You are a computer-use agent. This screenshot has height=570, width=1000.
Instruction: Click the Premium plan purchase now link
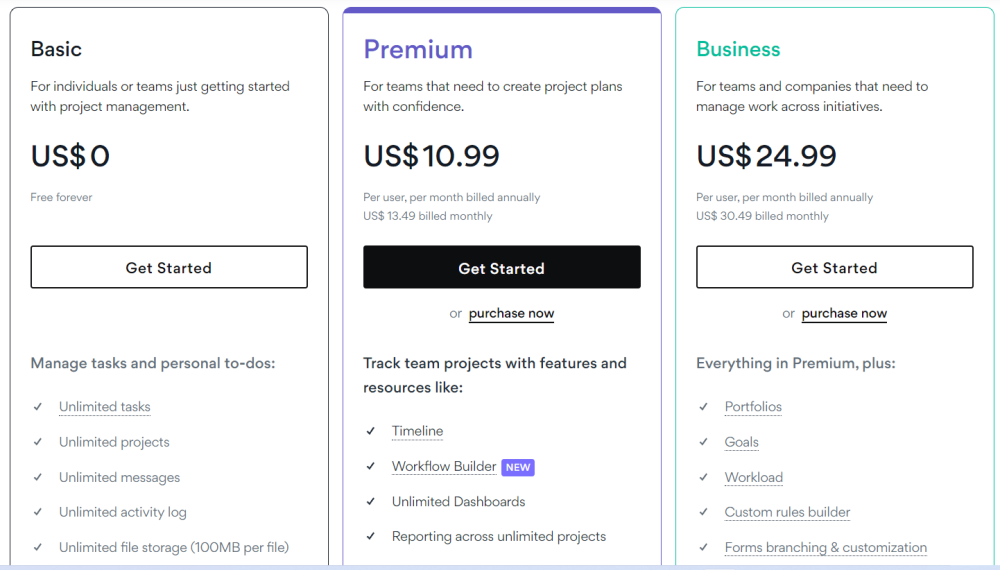coord(511,313)
